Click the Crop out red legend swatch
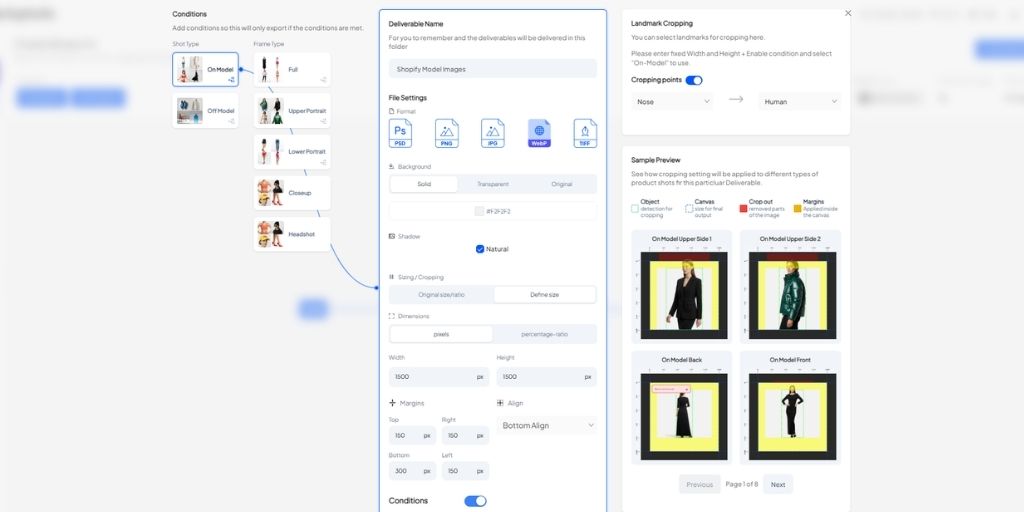 [x=743, y=208]
